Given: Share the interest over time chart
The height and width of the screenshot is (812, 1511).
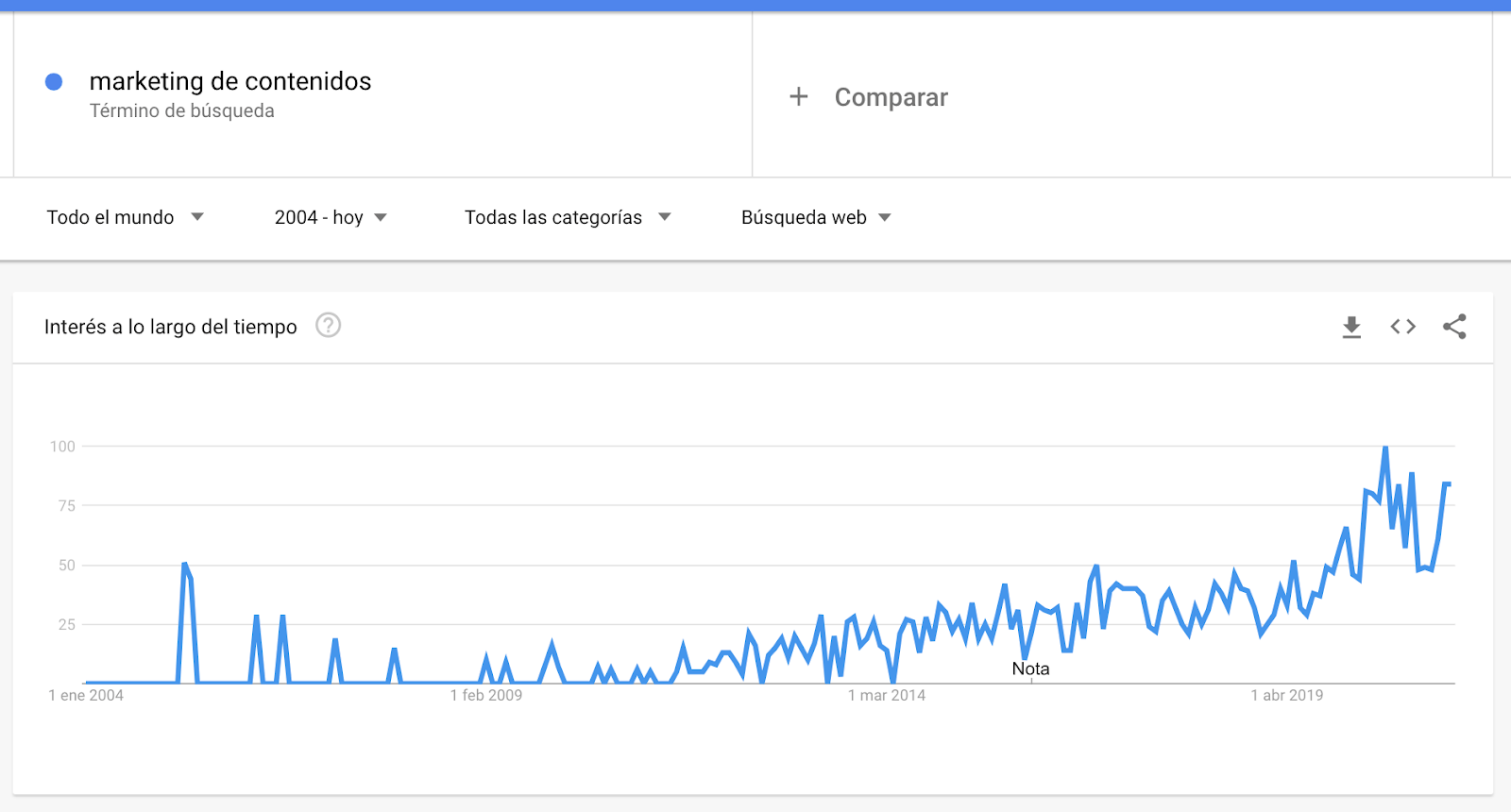Looking at the screenshot, I should tap(1454, 327).
